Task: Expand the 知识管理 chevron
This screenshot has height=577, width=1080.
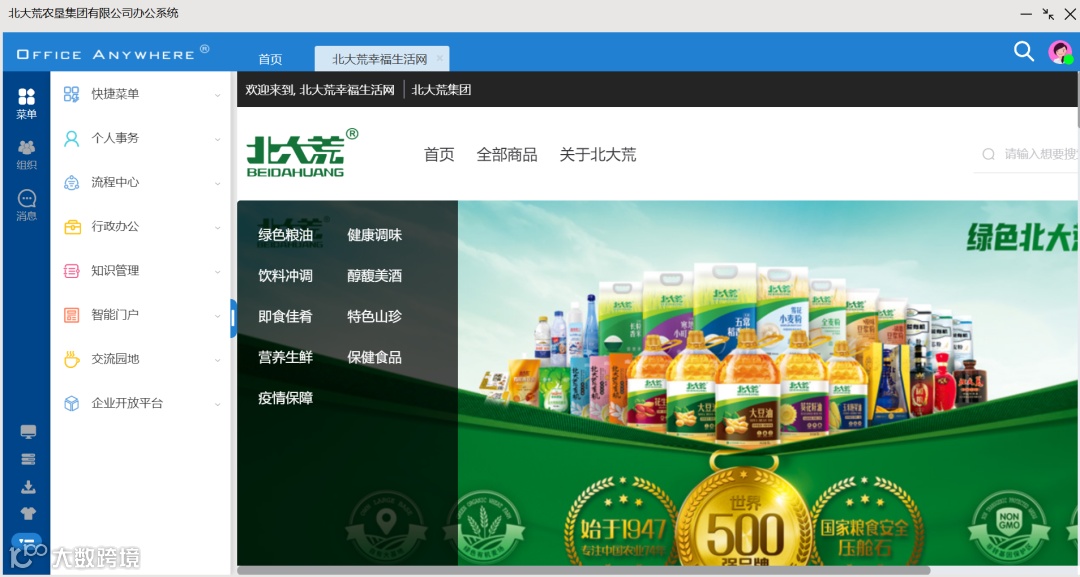Action: point(218,271)
